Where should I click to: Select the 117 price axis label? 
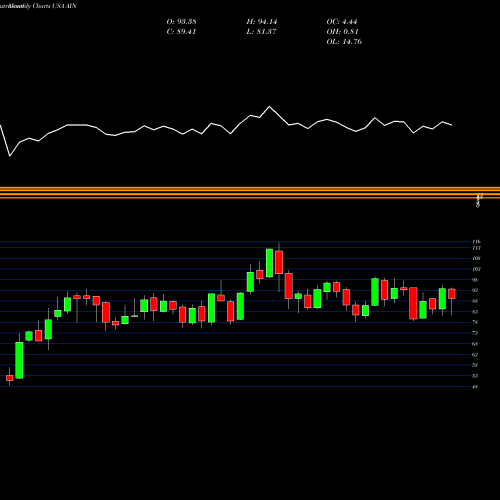tap(476, 248)
